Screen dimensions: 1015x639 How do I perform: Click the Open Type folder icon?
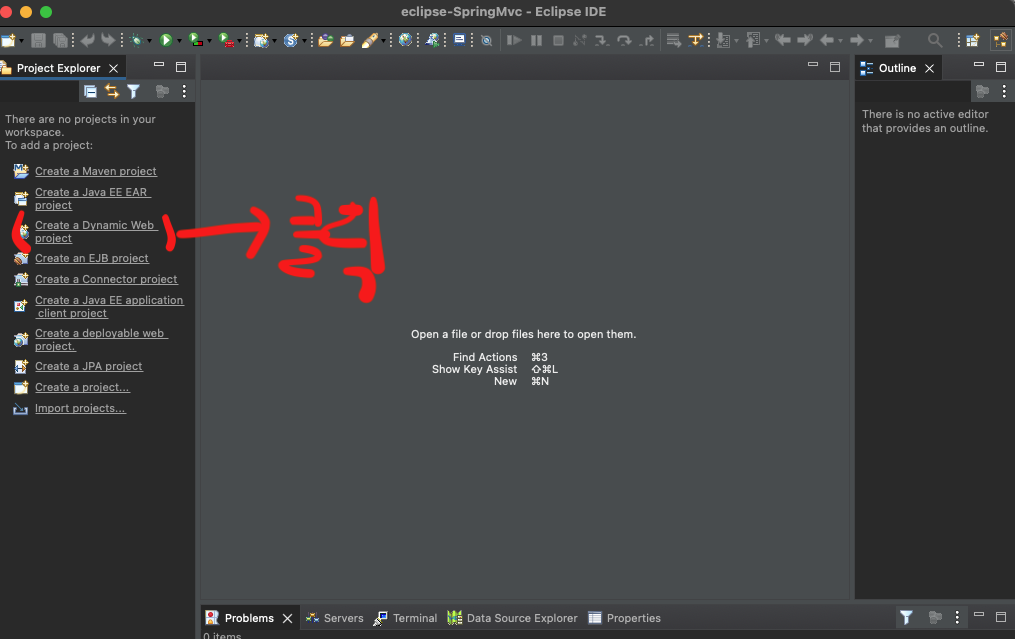326,41
